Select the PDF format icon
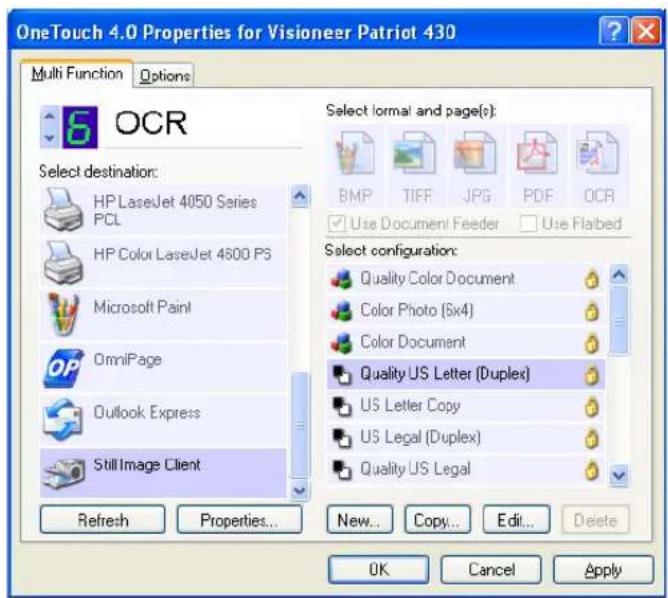The width and height of the screenshot is (668, 598). click(x=537, y=153)
